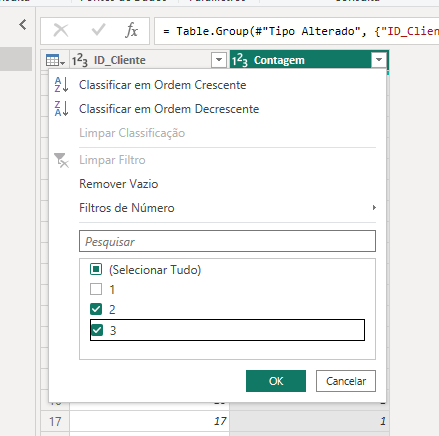Open the Contagem column filter dropdown
Screen dimensions: 439x436
379,60
